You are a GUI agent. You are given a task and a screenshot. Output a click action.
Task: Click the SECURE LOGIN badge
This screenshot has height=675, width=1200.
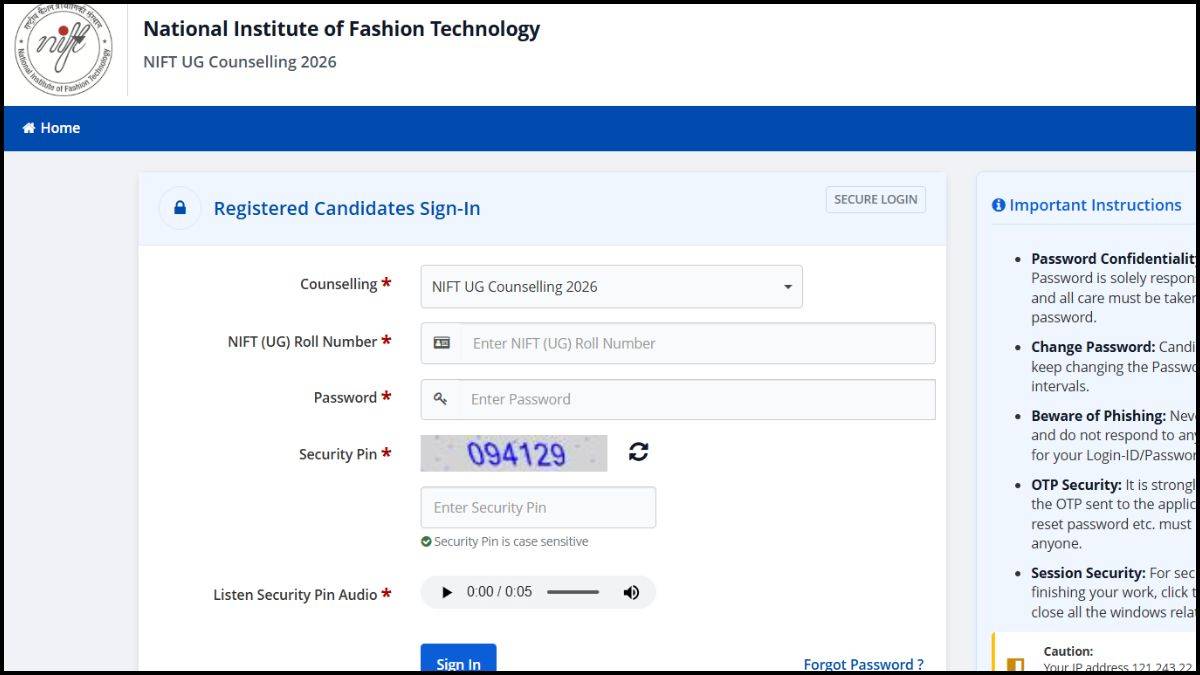point(875,199)
